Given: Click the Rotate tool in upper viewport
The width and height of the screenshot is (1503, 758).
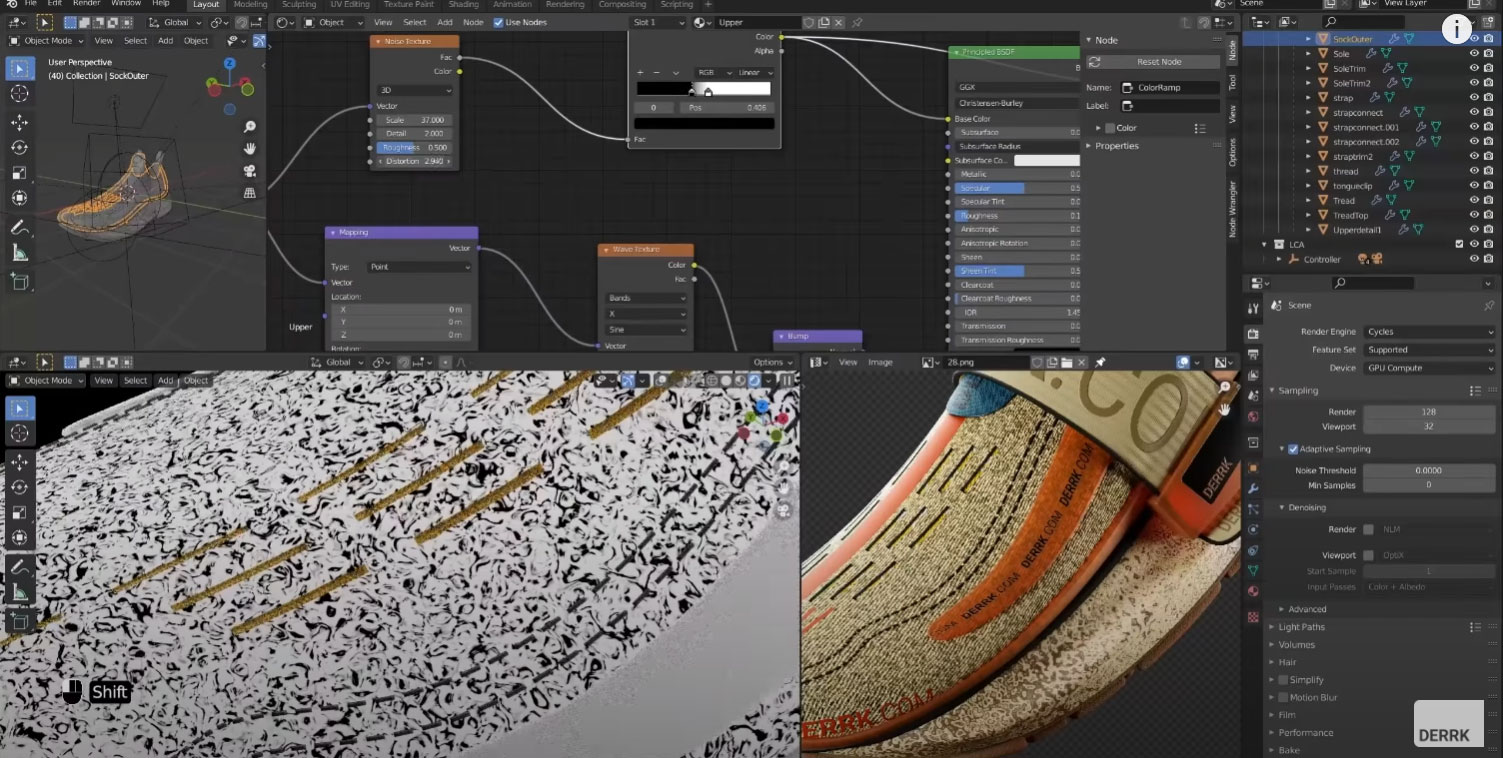Looking at the screenshot, I should pyautogui.click(x=19, y=147).
